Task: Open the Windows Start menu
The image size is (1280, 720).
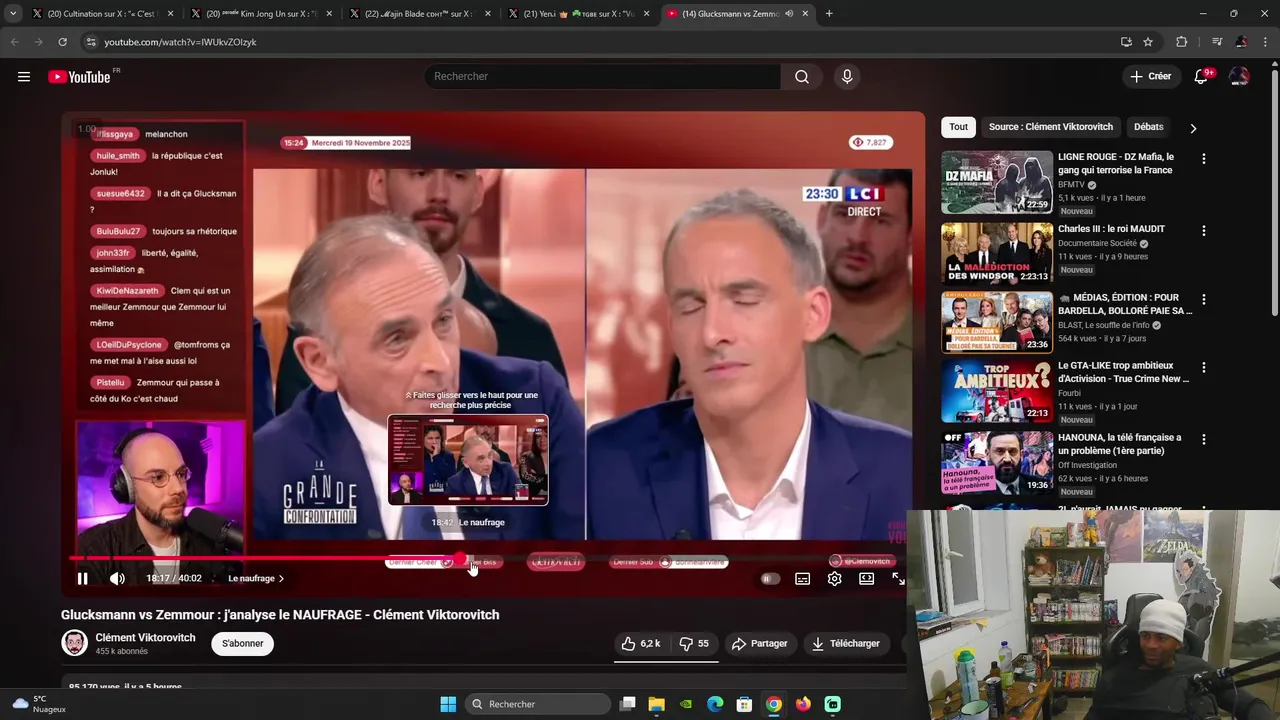Action: 448,704
